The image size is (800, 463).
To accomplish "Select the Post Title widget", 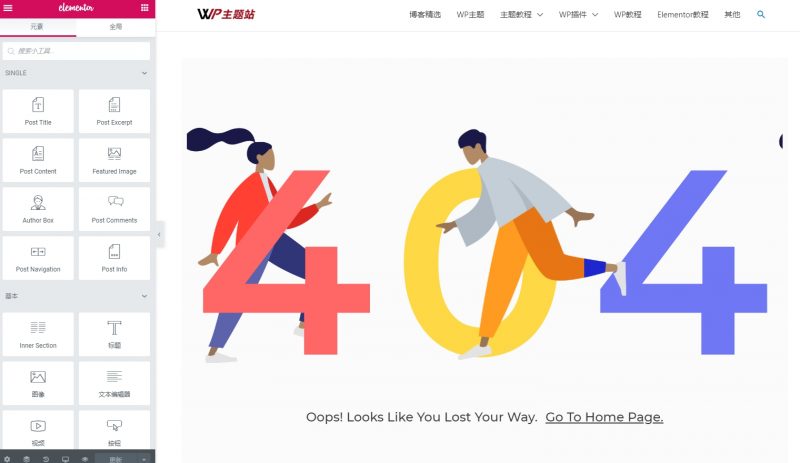I will (38, 111).
